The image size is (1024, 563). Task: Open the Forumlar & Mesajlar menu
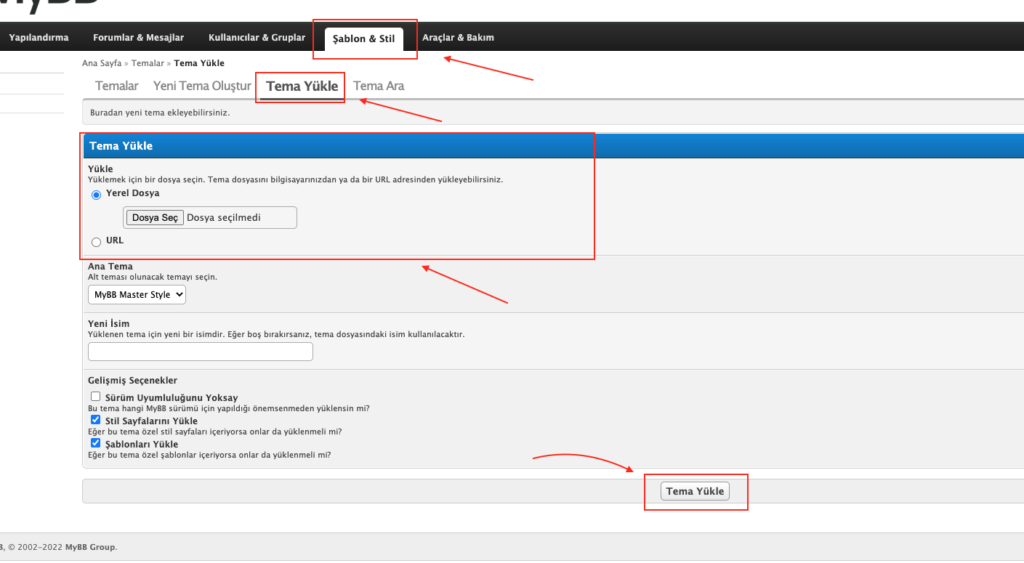coord(138,38)
